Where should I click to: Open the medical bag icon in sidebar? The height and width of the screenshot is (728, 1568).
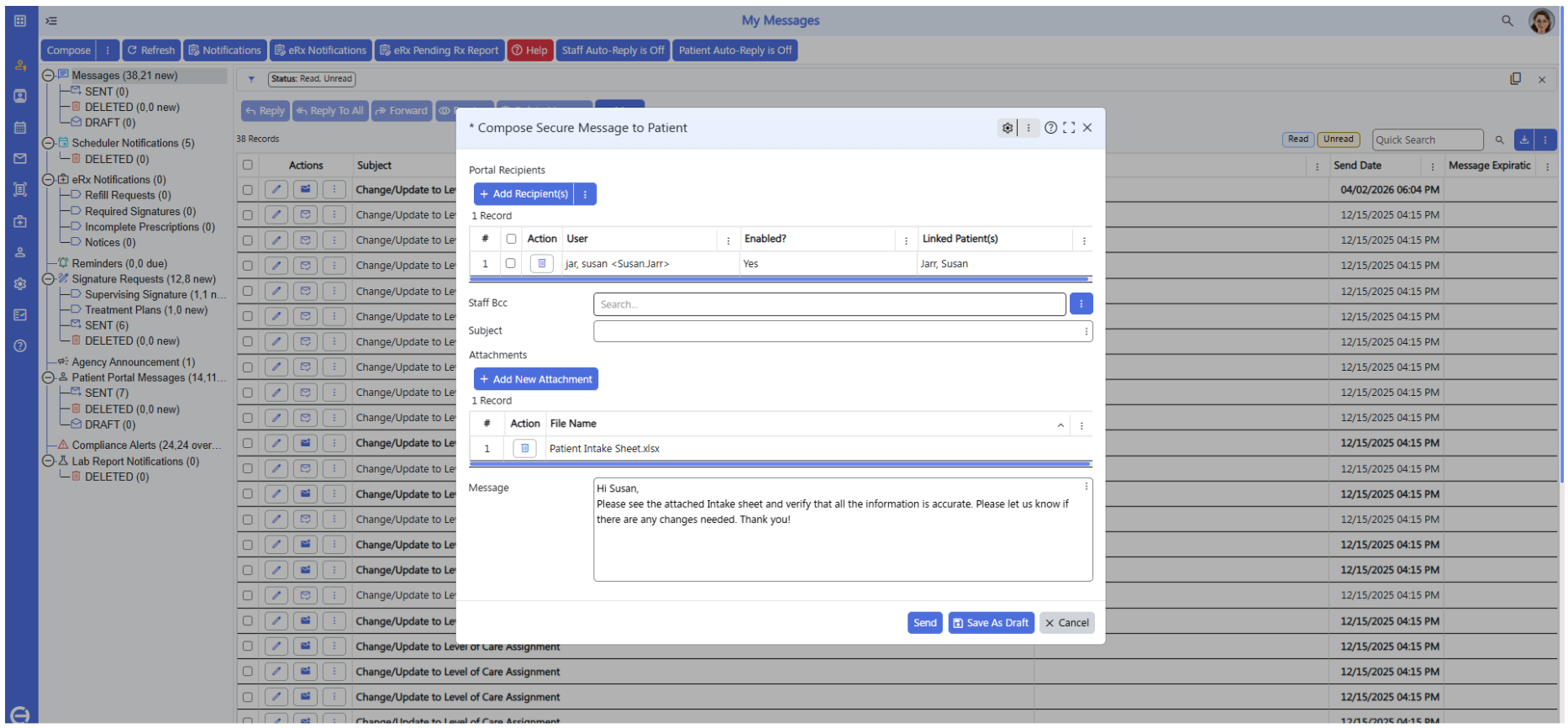(20, 221)
